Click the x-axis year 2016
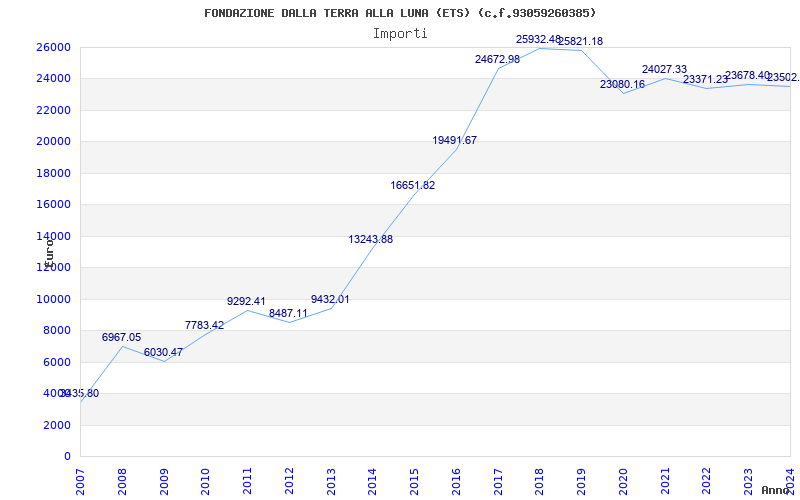Image resolution: width=800 pixels, height=500 pixels. click(456, 482)
